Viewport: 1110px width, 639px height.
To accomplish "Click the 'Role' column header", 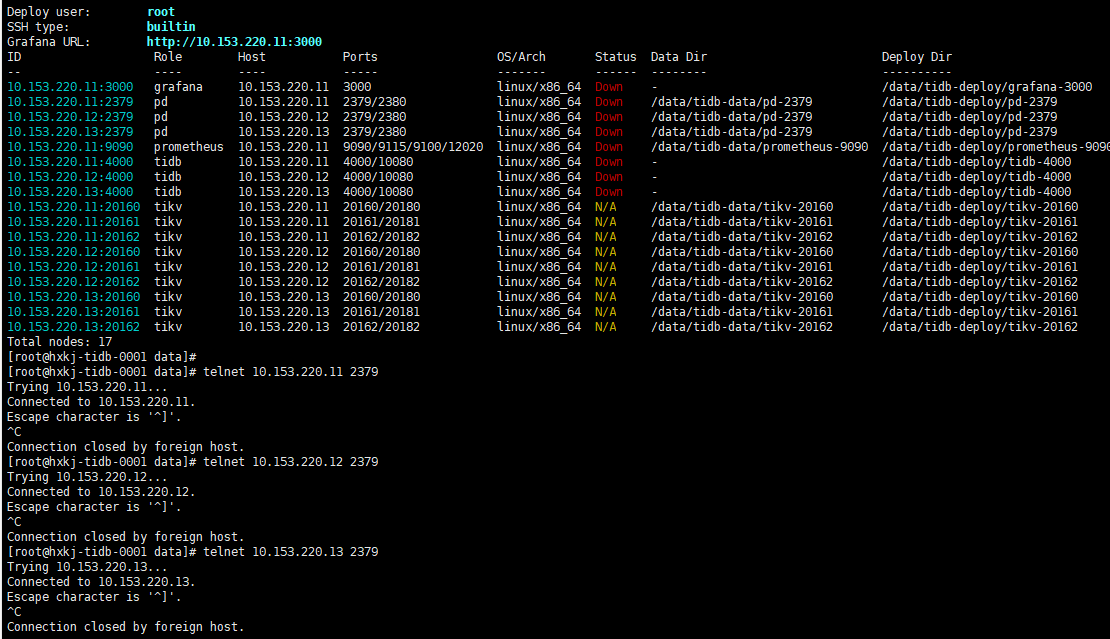I will click(x=168, y=57).
